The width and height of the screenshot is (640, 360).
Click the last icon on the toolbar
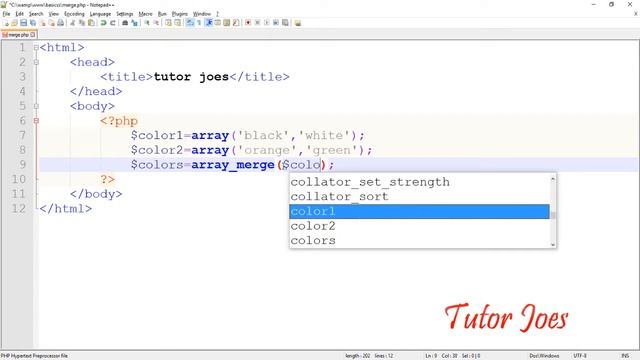click(x=298, y=23)
